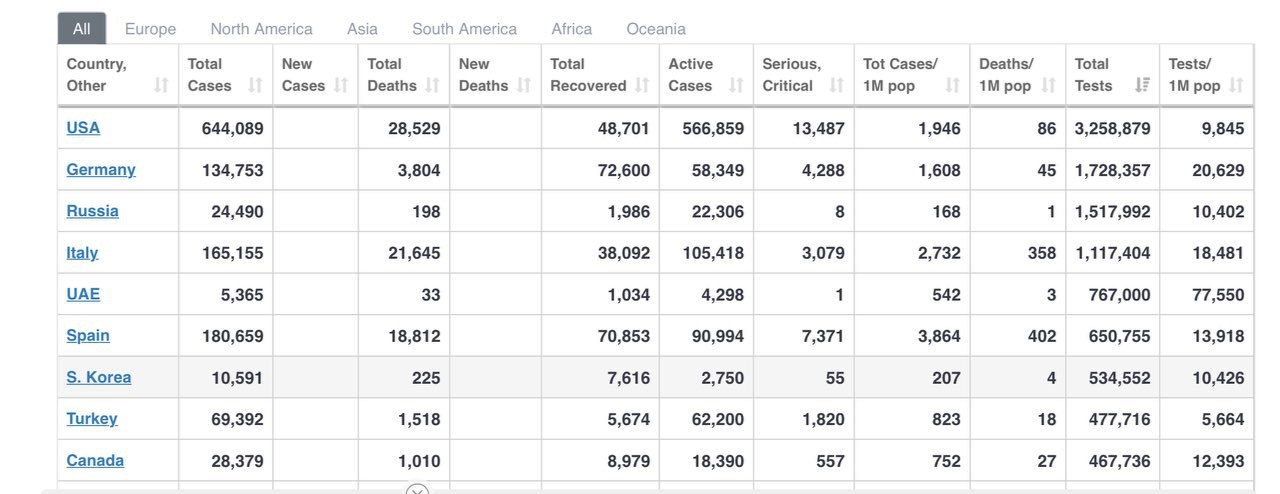Screen dimensions: 1280x494
Task: Sort by Deaths/1M pop arrow icon
Action: coord(1048,86)
